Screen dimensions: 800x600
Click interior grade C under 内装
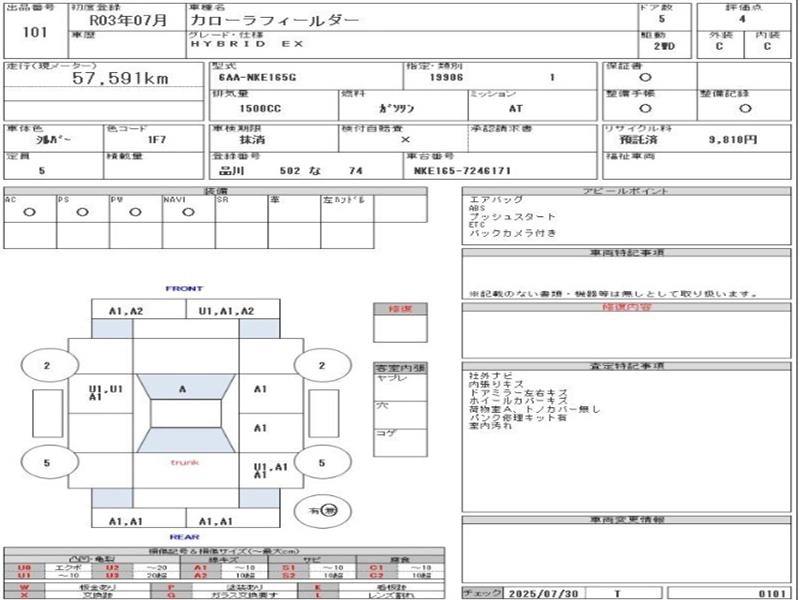767,46
